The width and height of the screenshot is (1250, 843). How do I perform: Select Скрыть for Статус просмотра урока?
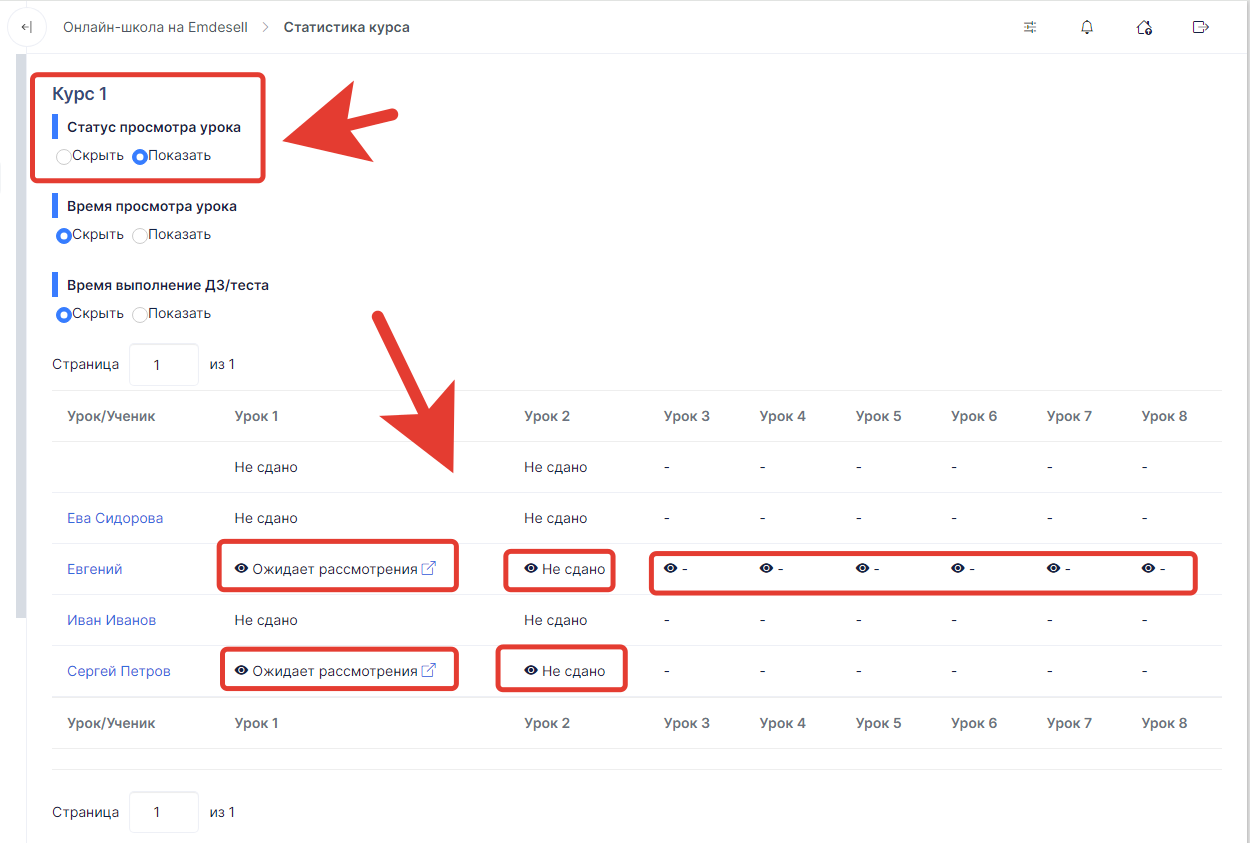click(x=64, y=156)
